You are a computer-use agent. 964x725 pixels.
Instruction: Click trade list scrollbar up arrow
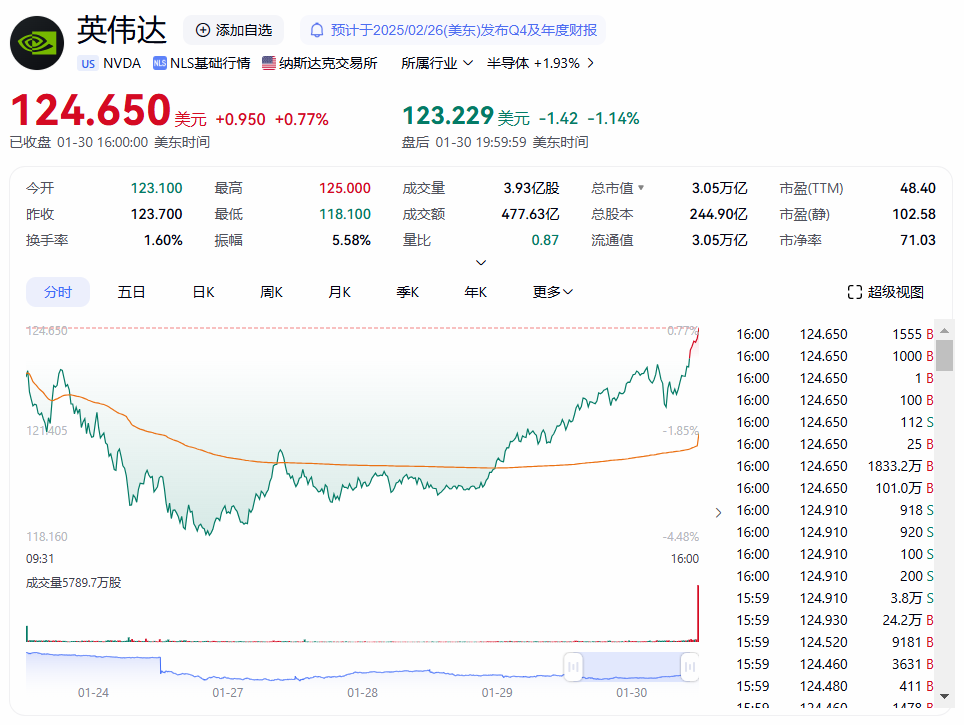(x=944, y=331)
